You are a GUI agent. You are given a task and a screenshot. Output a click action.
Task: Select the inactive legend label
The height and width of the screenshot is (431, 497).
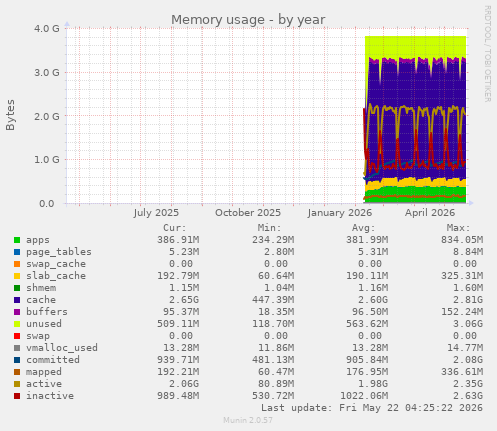click(x=50, y=396)
